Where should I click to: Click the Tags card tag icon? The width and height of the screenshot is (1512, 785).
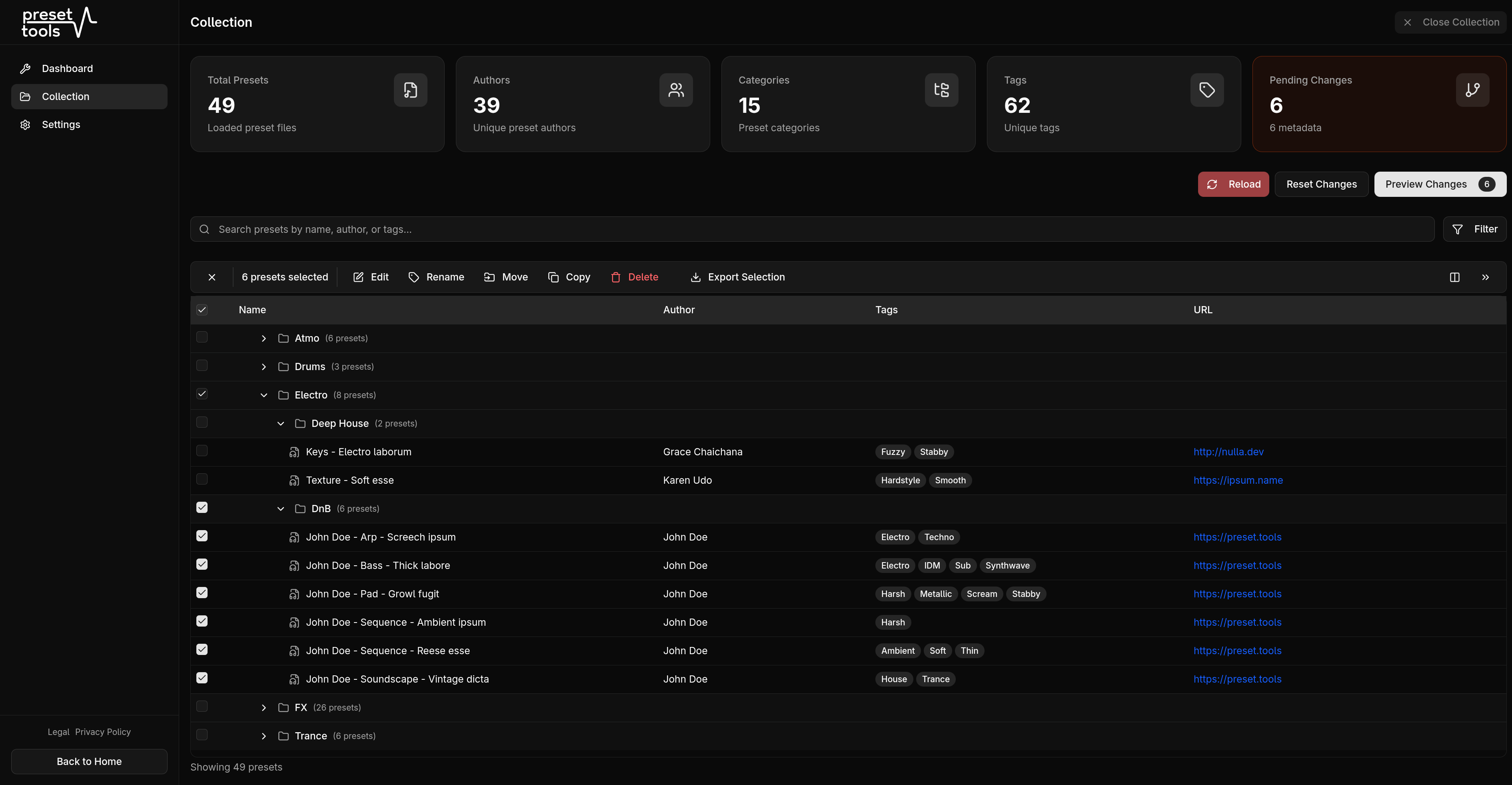[1207, 90]
